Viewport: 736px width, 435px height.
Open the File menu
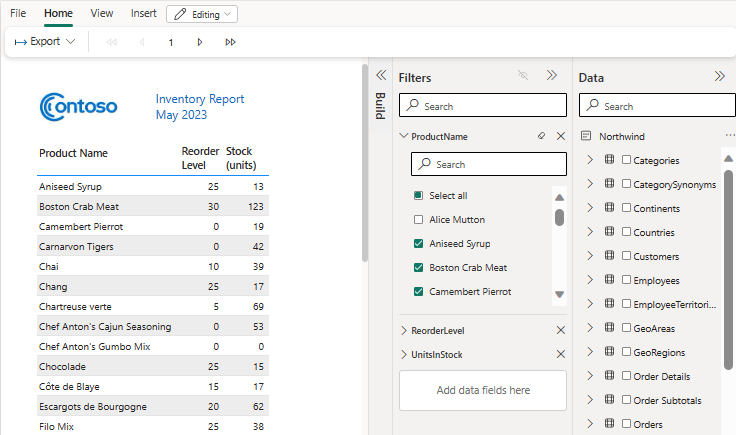[18, 14]
